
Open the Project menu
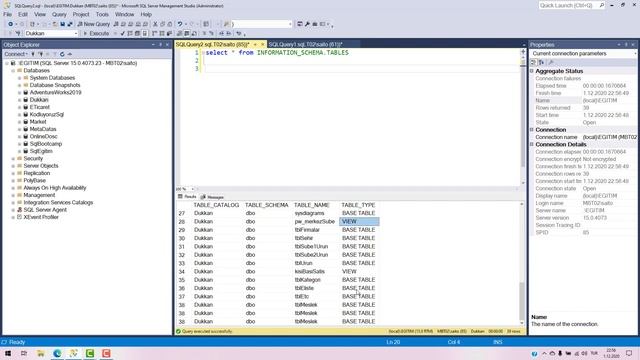pos(81,14)
